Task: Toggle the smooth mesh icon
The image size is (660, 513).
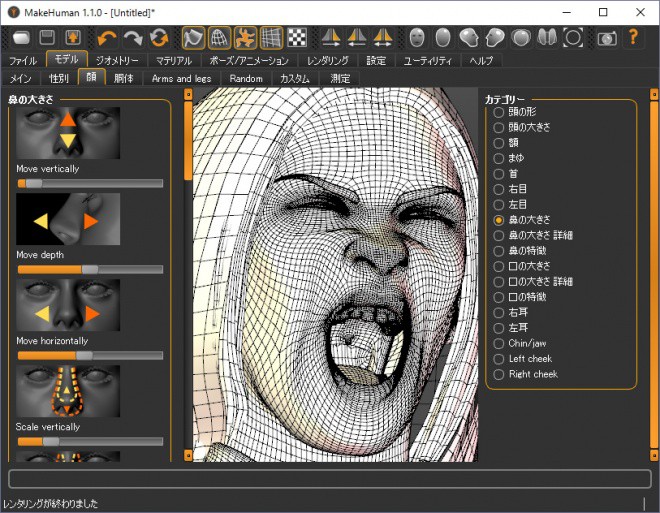Action: pyautogui.click(x=194, y=38)
